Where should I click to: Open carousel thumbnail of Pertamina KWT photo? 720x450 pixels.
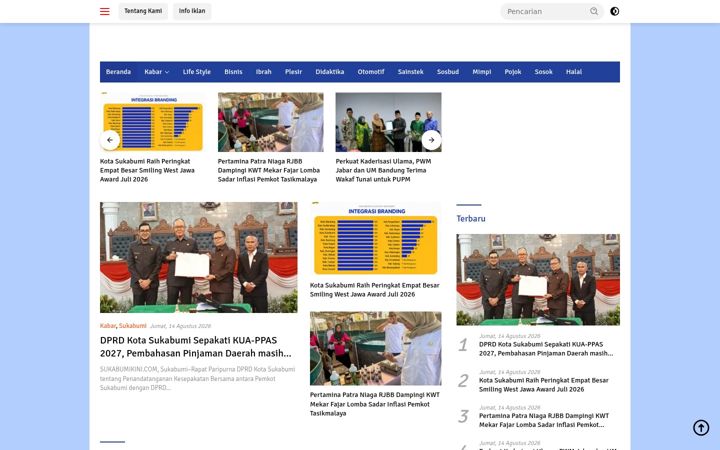270,122
